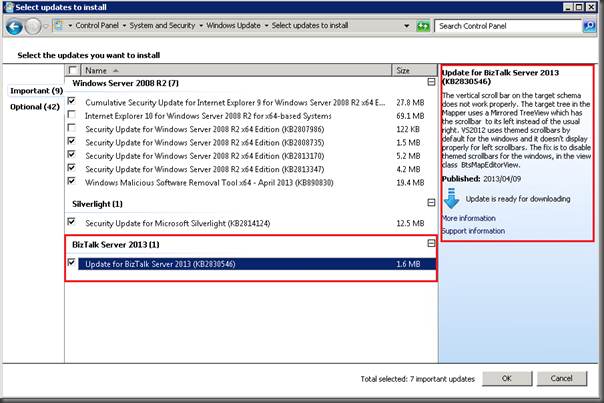
Task: Open the dropdown arrow before Windows Update
Action: tap(201, 26)
